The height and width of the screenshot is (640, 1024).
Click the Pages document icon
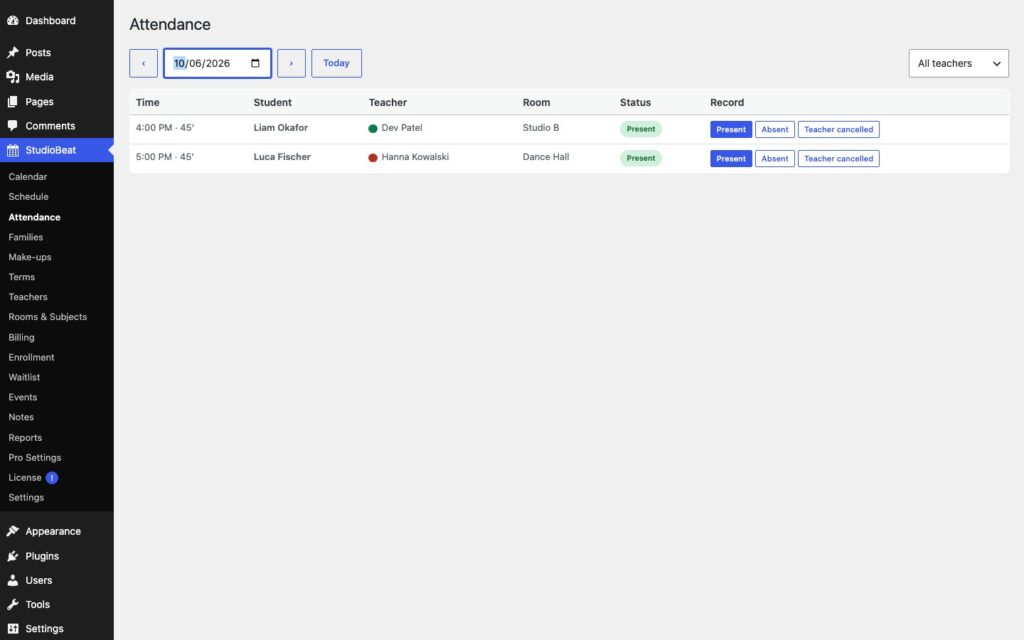[12, 101]
